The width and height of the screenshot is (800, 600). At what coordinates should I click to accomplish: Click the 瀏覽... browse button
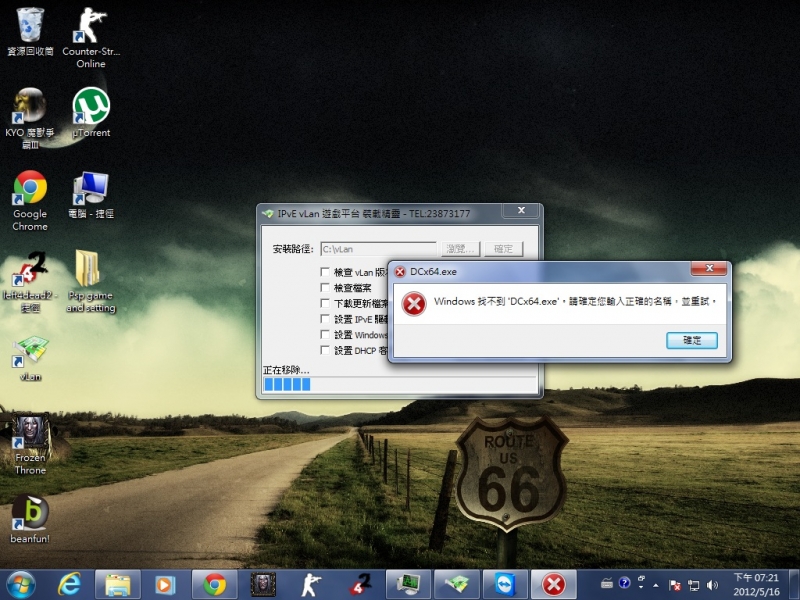pyautogui.click(x=461, y=249)
